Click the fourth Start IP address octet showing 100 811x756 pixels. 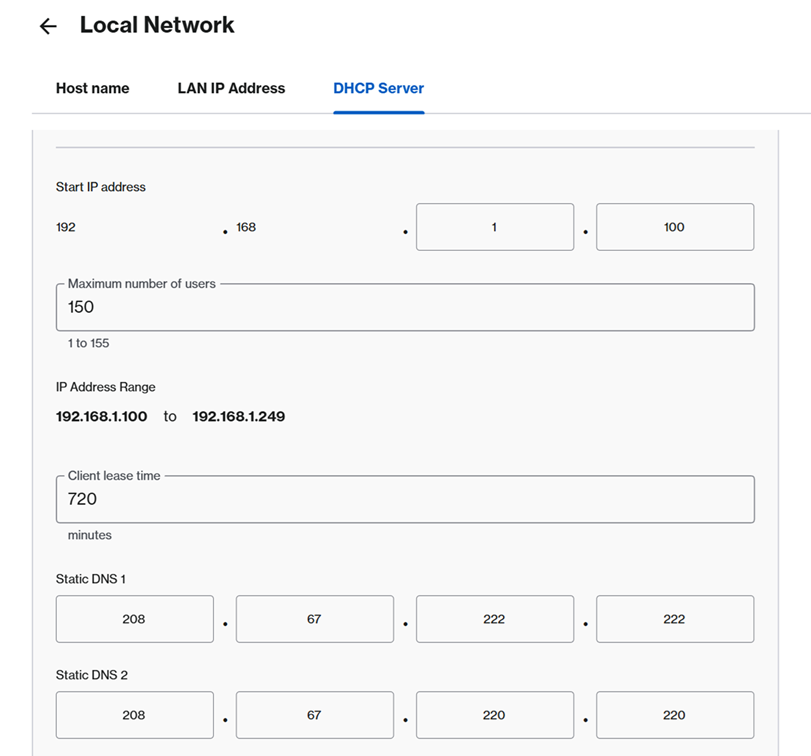point(674,227)
